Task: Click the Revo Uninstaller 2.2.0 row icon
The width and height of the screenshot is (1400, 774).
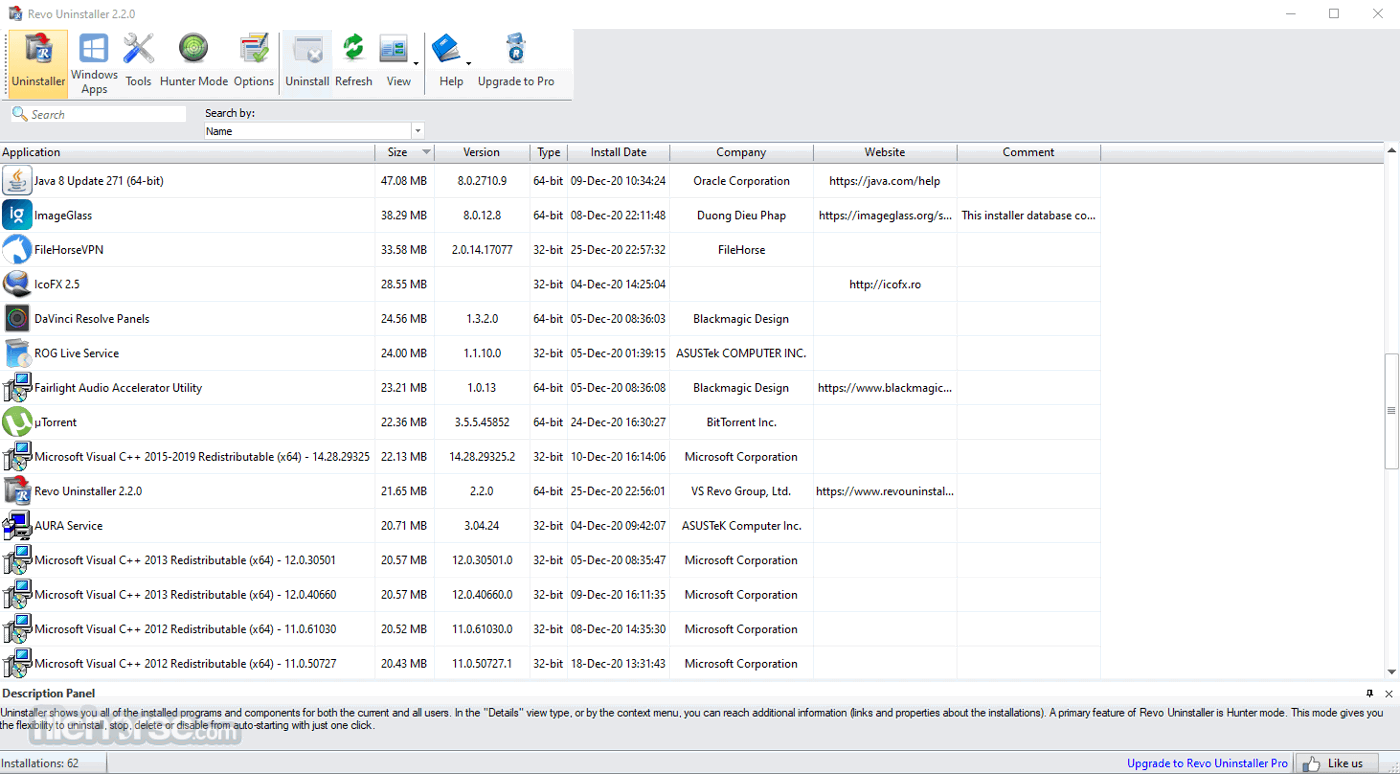Action: (17, 491)
